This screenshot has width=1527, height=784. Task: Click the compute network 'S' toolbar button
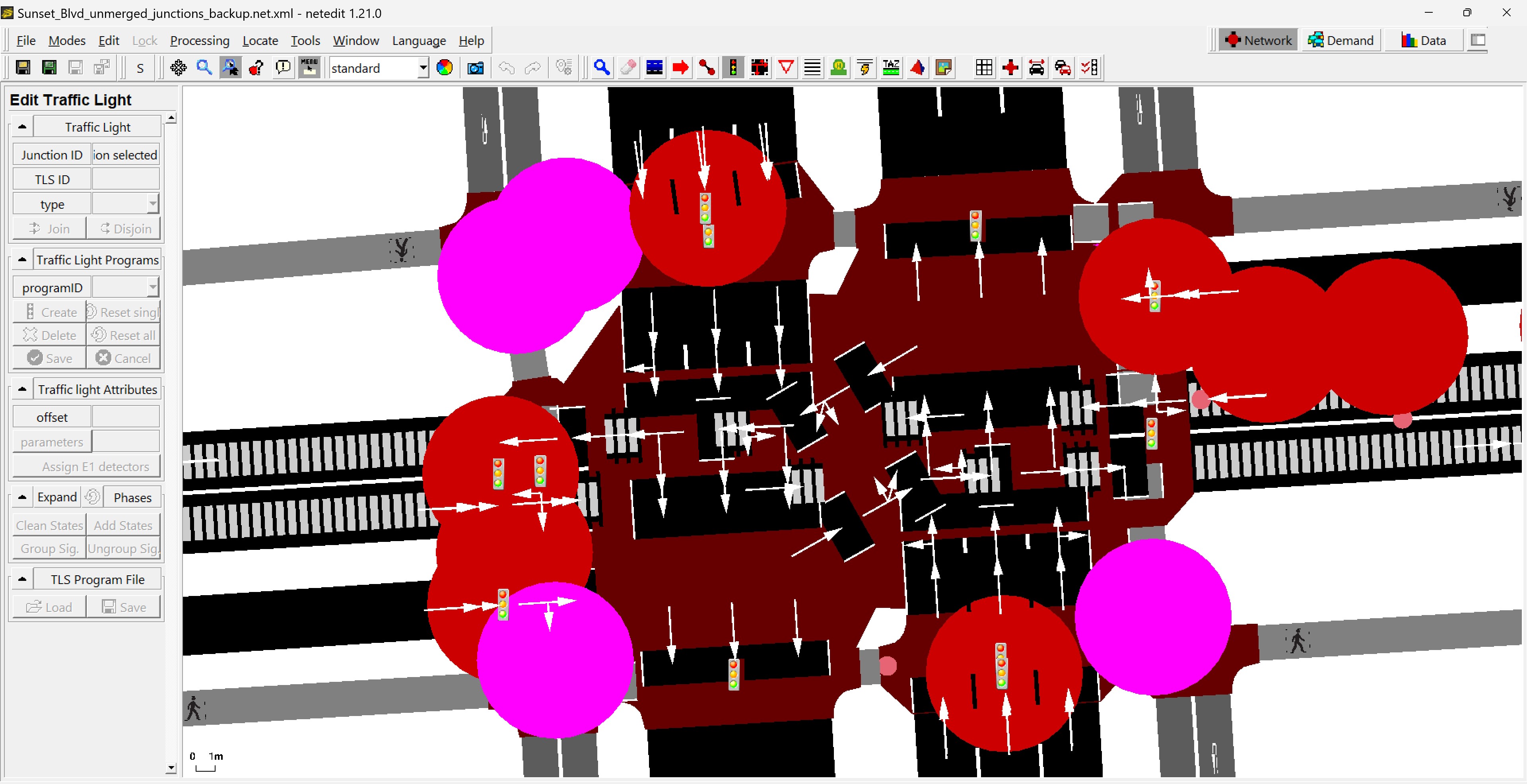coord(140,68)
